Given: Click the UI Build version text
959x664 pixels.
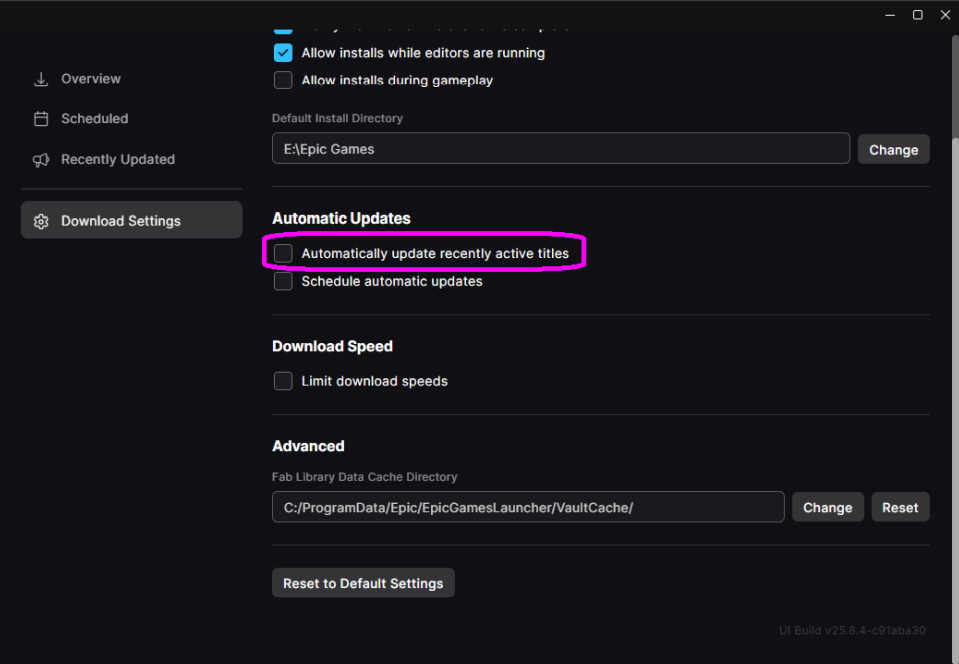Looking at the screenshot, I should (x=852, y=630).
